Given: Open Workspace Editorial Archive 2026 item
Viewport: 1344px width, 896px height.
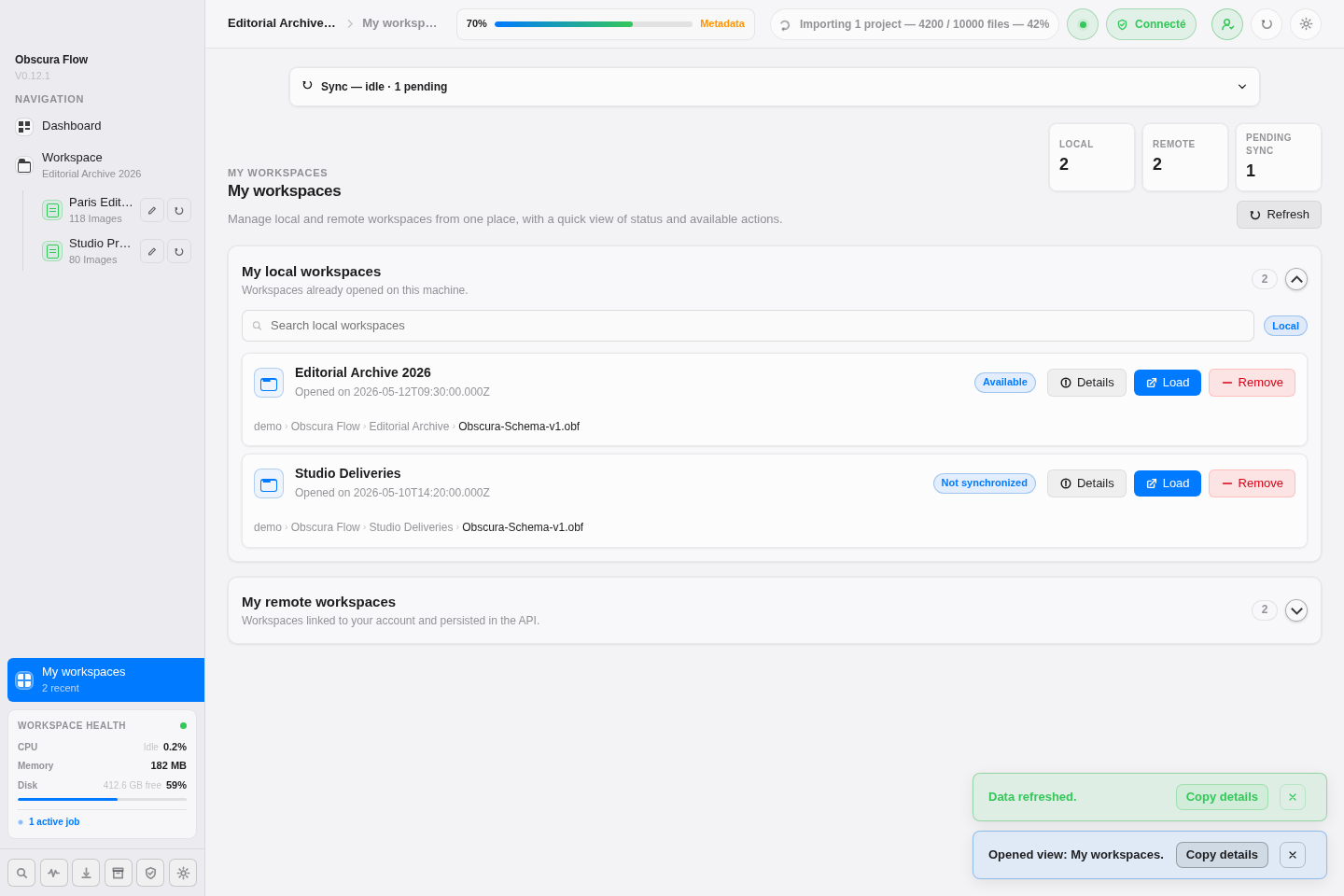Looking at the screenshot, I should 103,165.
